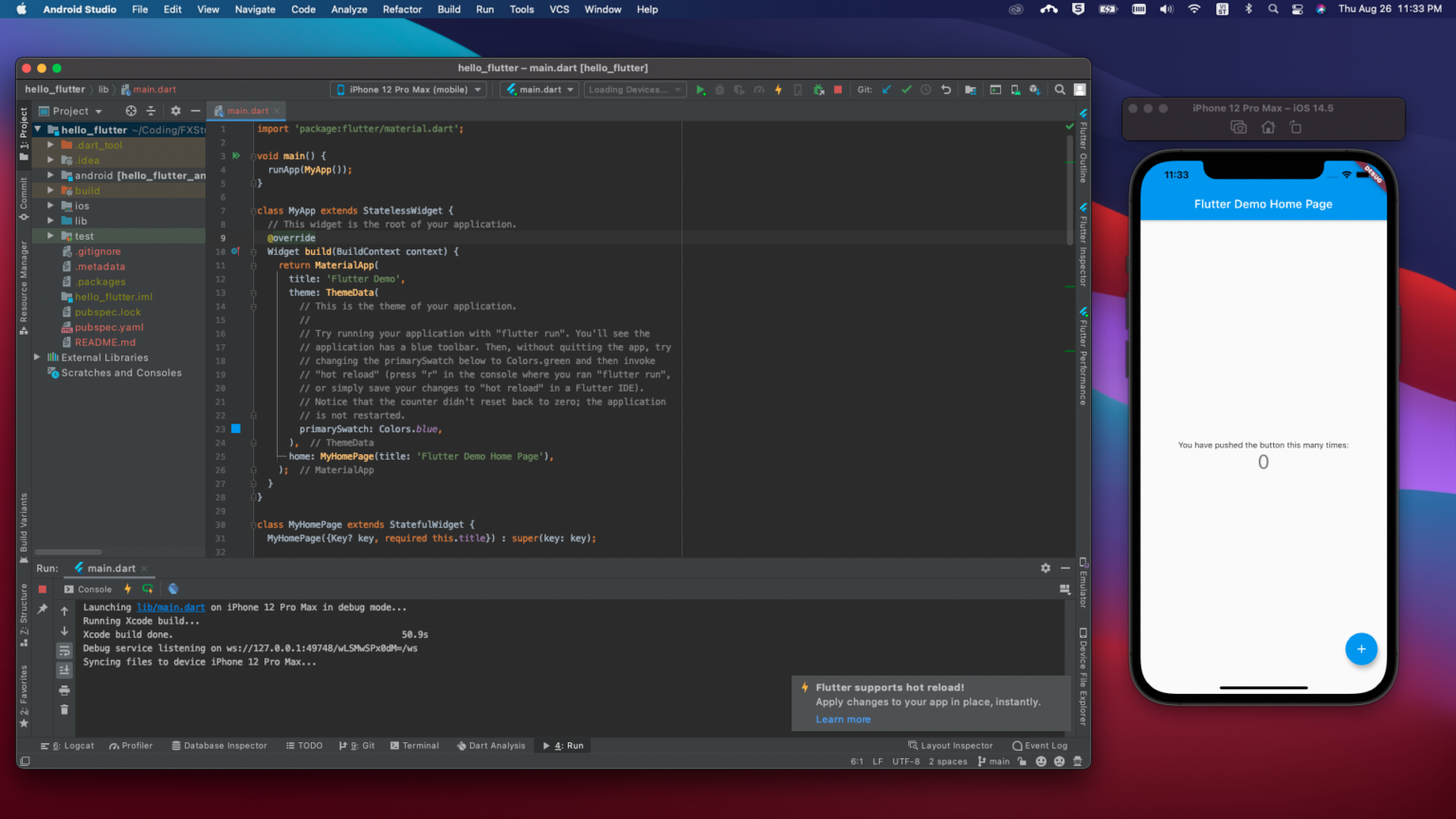Trigger Flutter hot reload with the lightning icon

click(778, 89)
